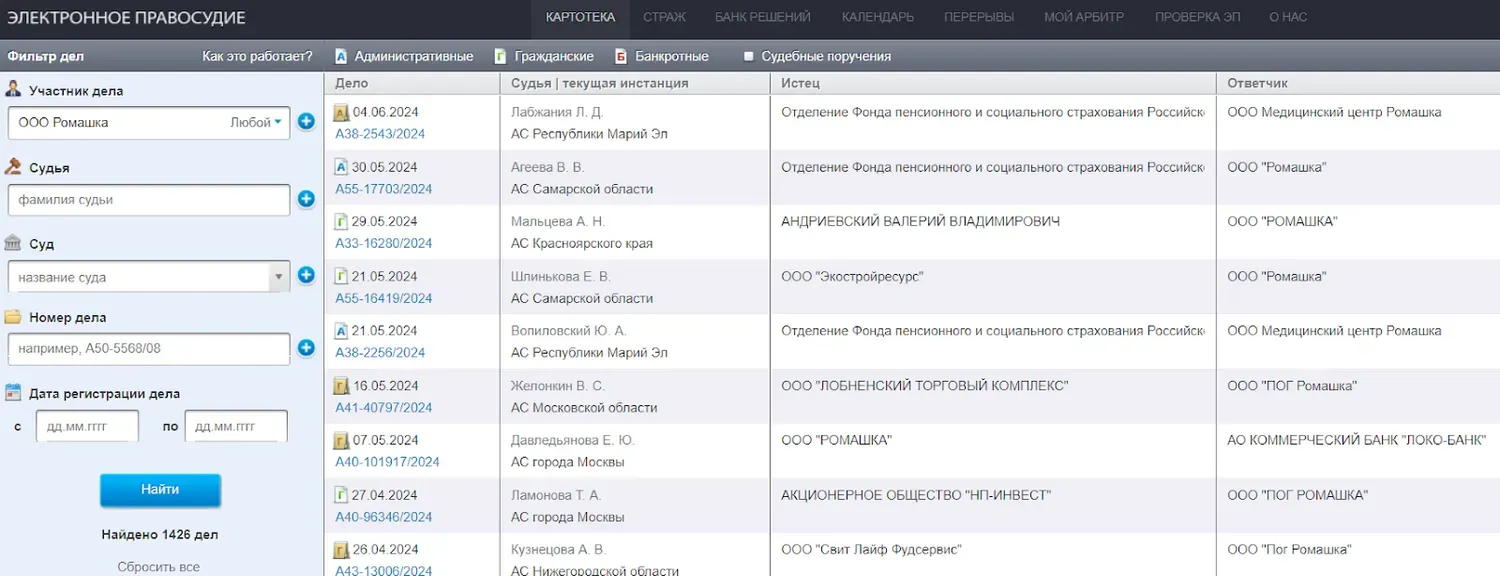Click the court building icon beside Суд
Image resolution: width=1500 pixels, height=576 pixels.
click(x=13, y=243)
